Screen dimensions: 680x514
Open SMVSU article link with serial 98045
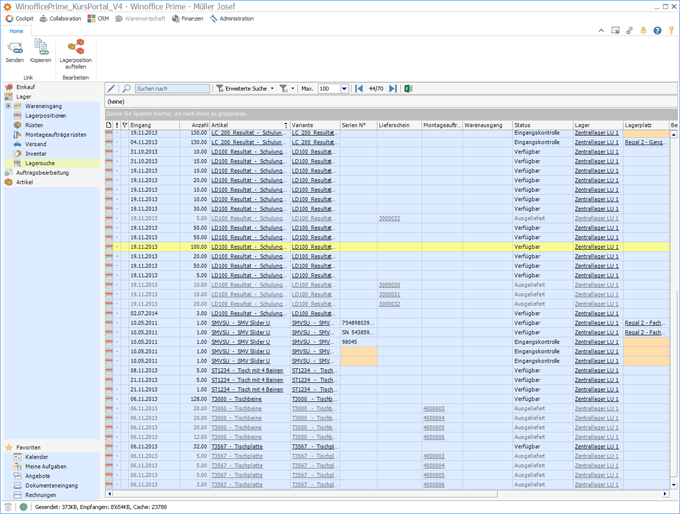click(x=241, y=342)
